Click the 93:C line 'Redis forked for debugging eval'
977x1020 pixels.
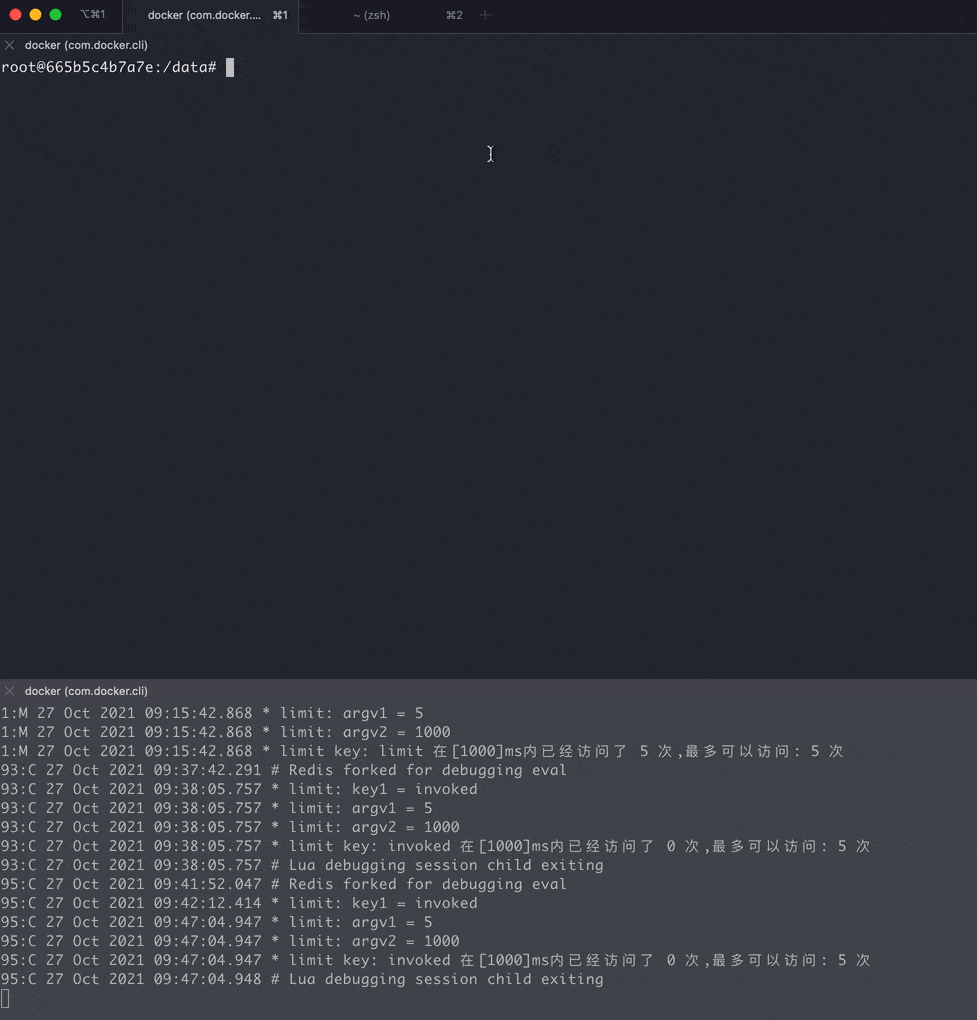coord(284,770)
